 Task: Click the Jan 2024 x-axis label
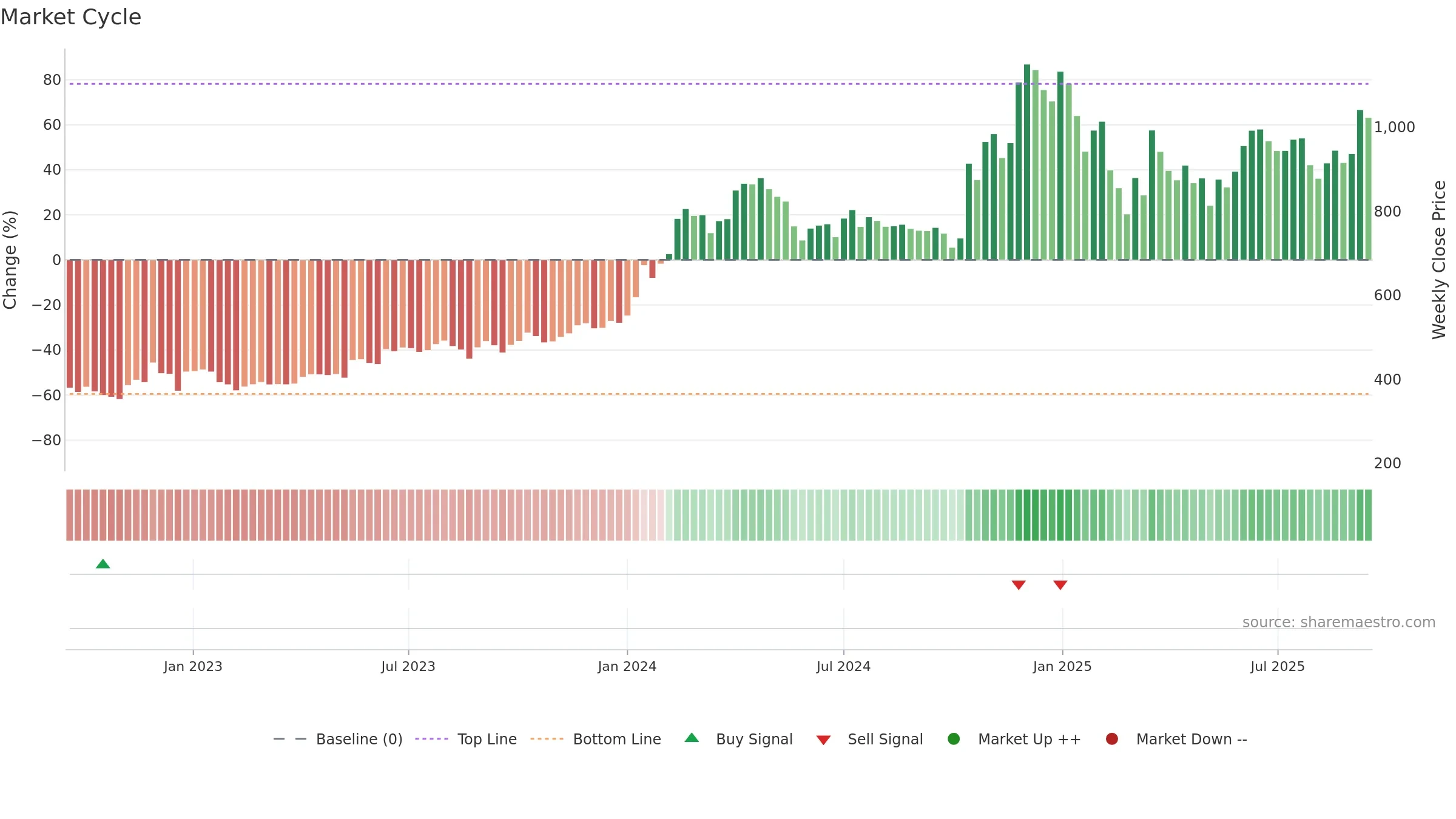click(x=627, y=666)
